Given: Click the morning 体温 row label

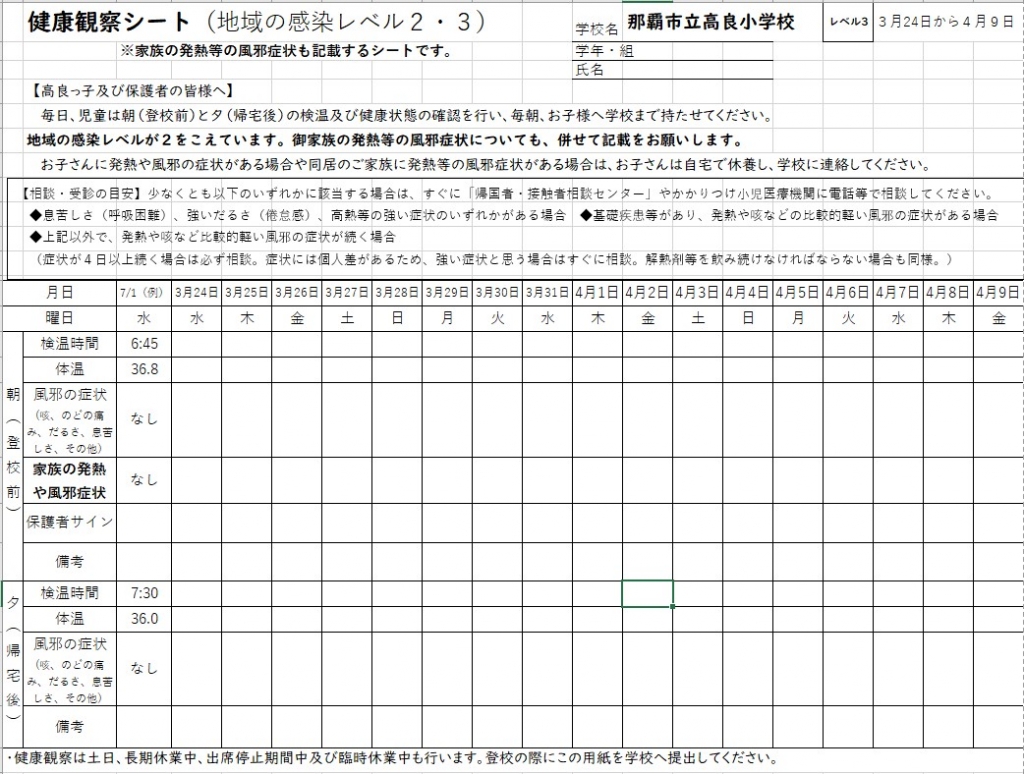Looking at the screenshot, I should pyautogui.click(x=70, y=370).
